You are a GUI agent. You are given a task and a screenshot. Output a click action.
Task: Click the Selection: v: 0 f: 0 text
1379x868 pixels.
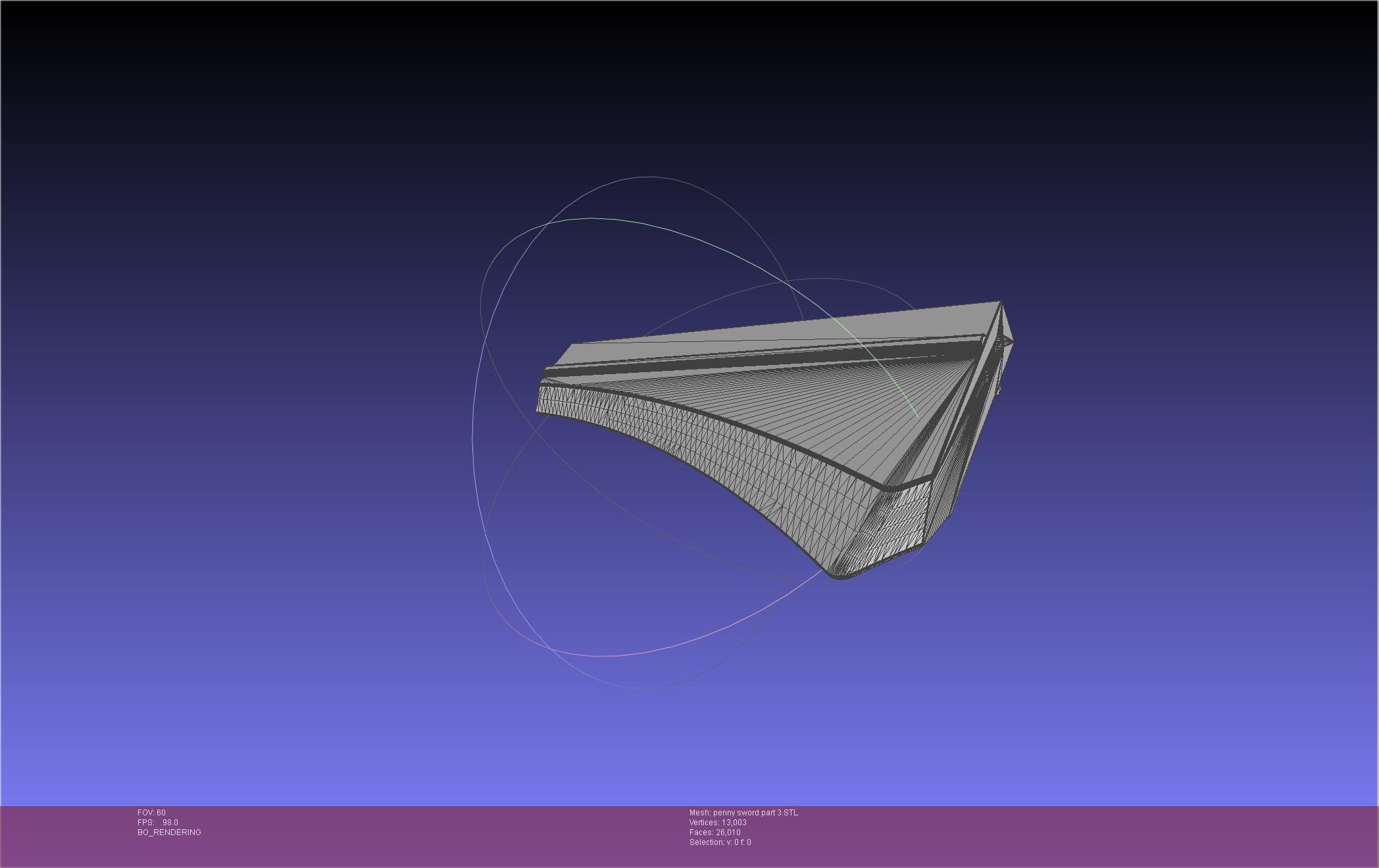pyautogui.click(x=720, y=842)
